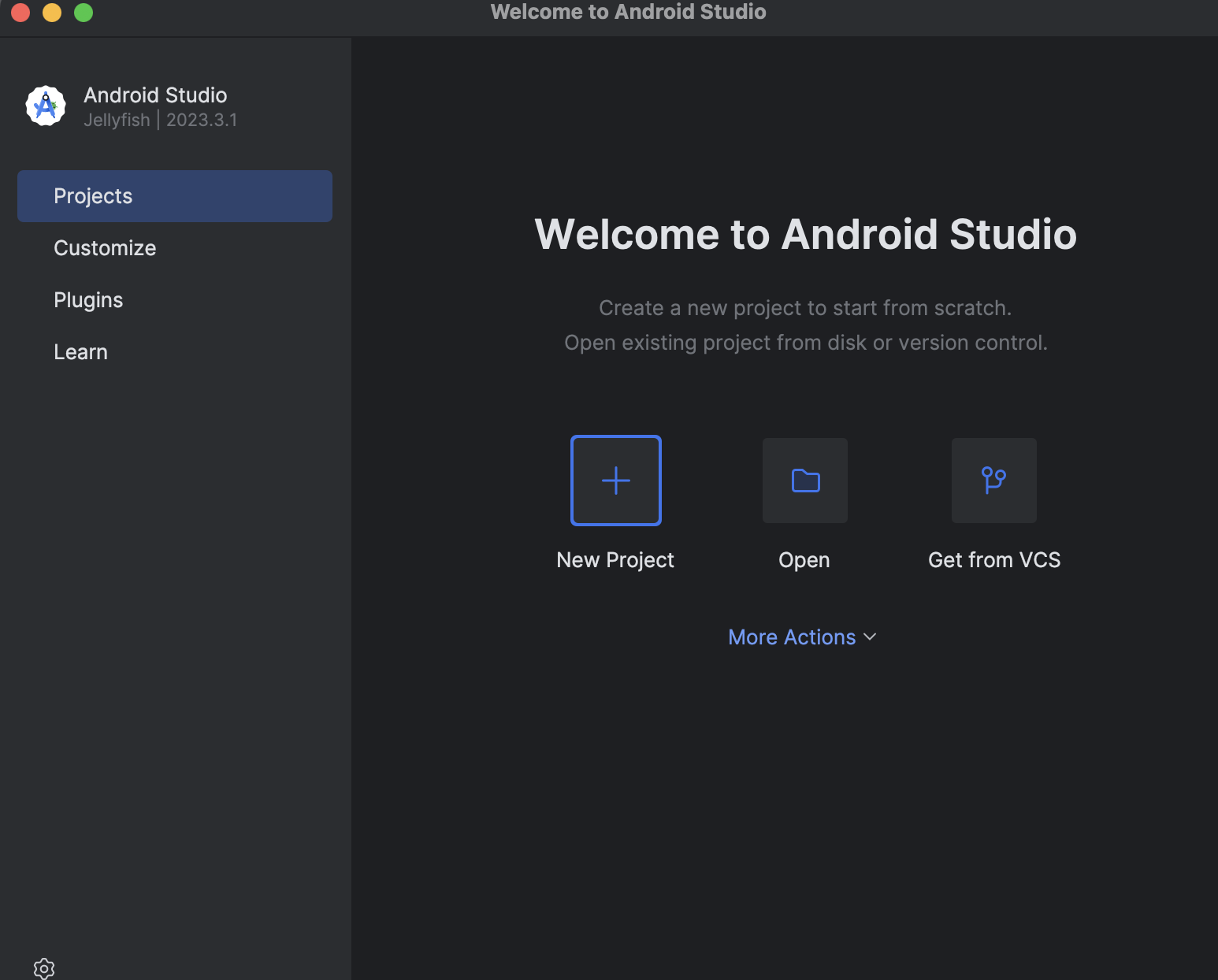Select the Projects tab
1218x980 pixels.
click(175, 196)
